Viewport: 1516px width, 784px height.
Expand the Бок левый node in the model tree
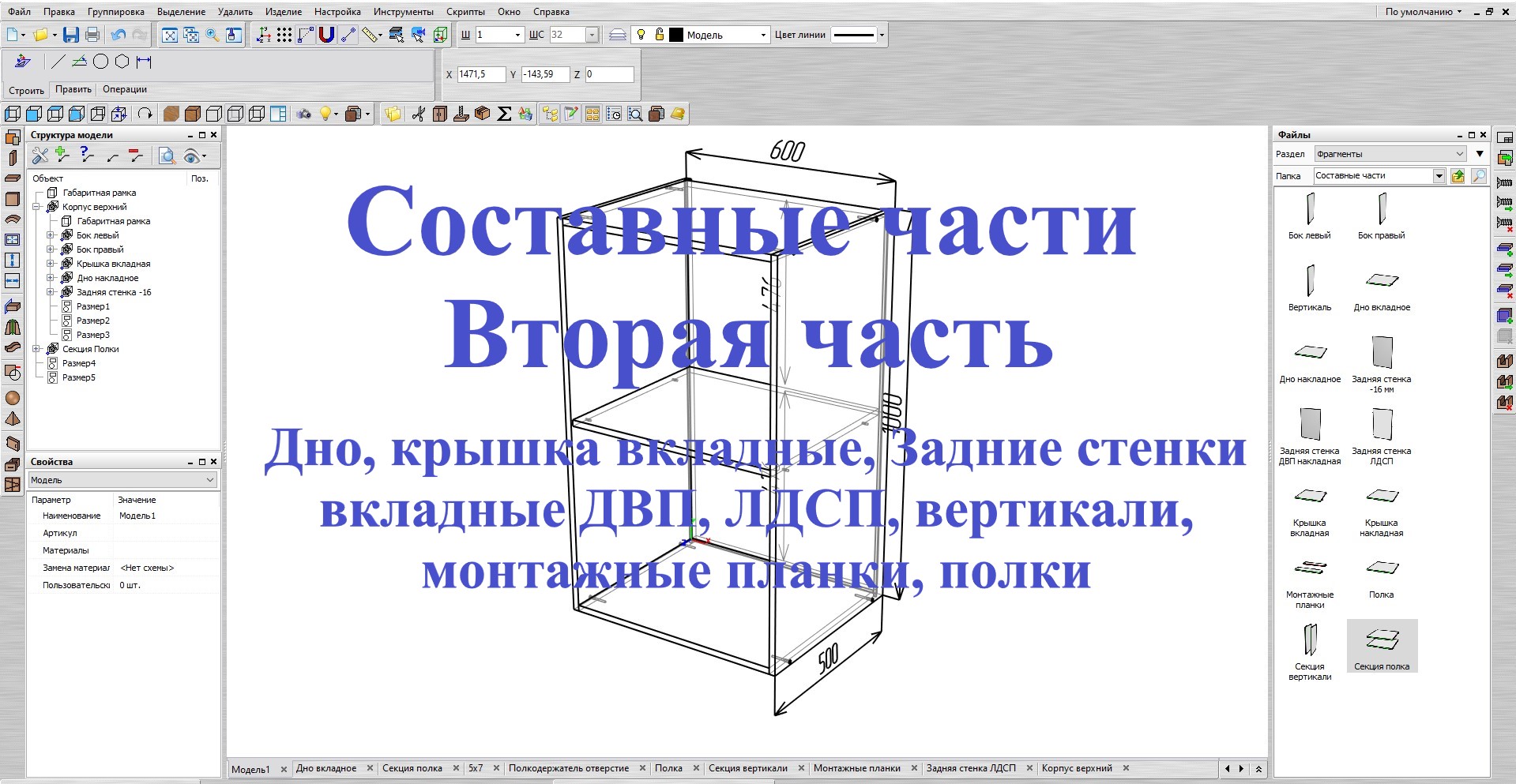click(x=49, y=234)
